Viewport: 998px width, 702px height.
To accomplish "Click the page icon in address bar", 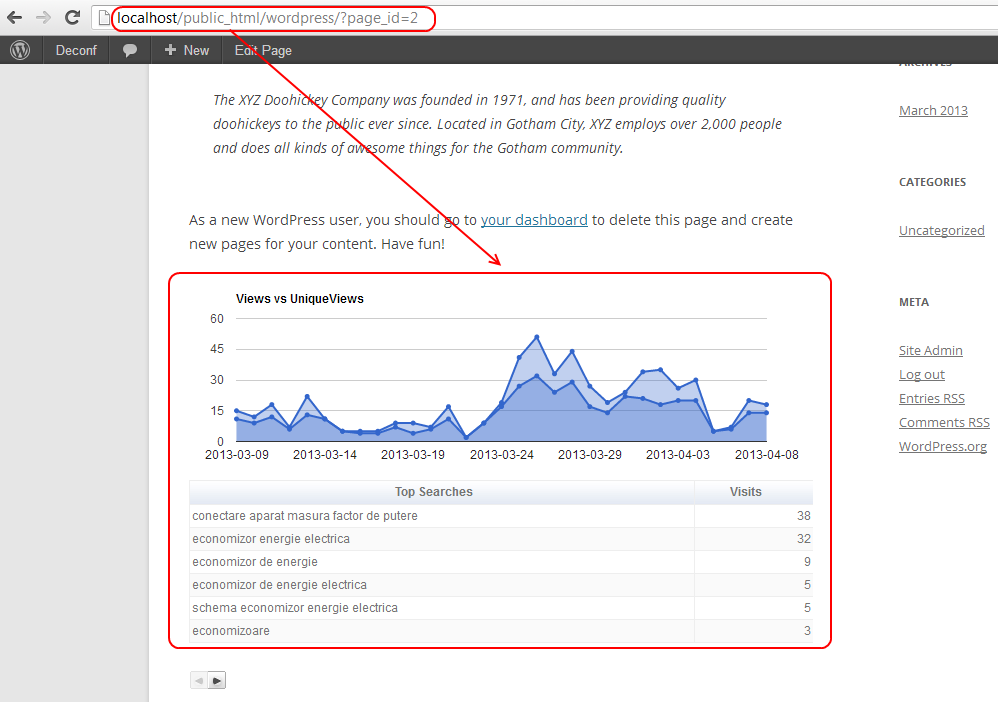I will 104,18.
